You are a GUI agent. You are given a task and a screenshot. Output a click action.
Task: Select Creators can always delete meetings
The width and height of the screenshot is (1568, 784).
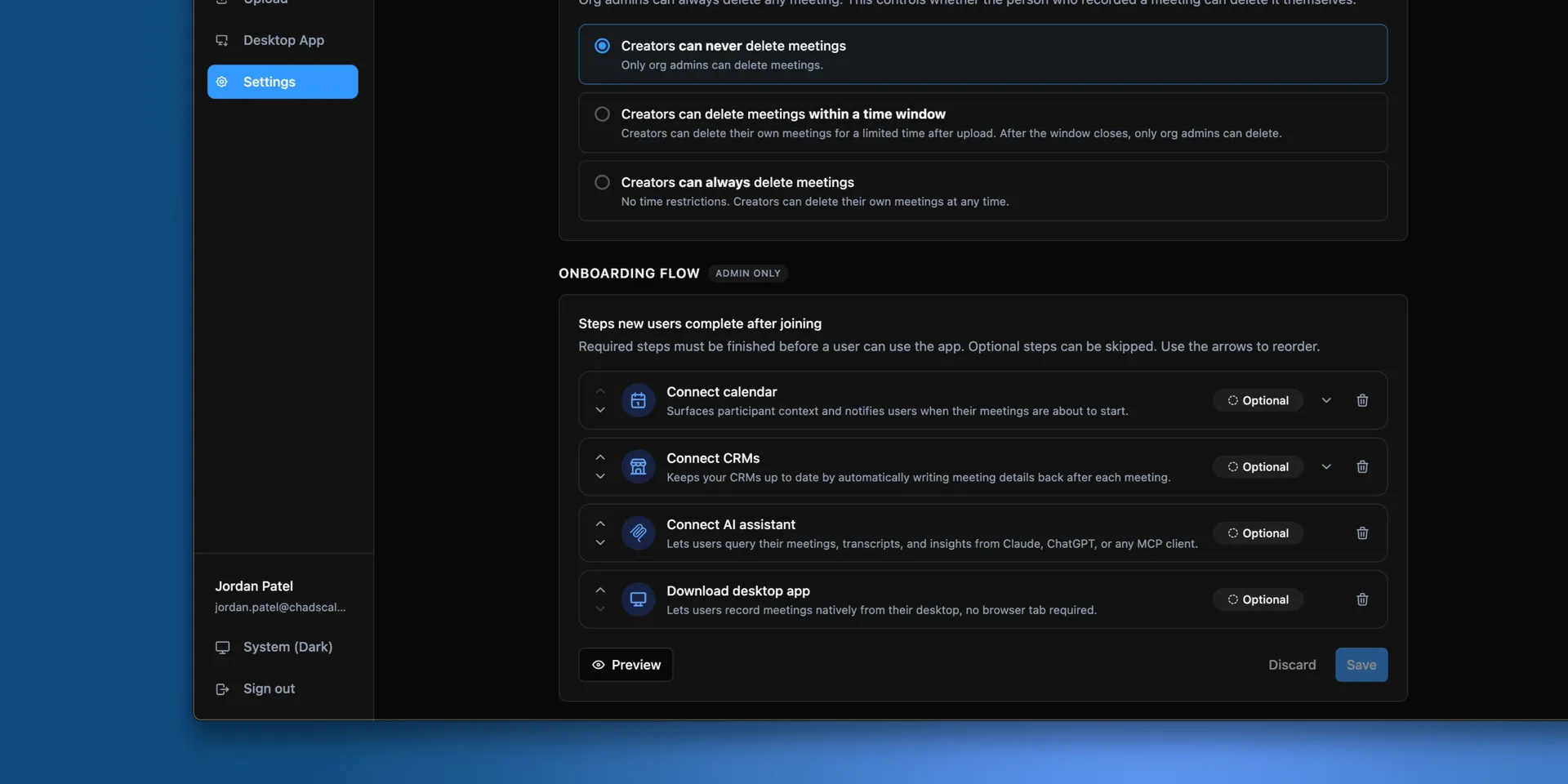pos(982,190)
